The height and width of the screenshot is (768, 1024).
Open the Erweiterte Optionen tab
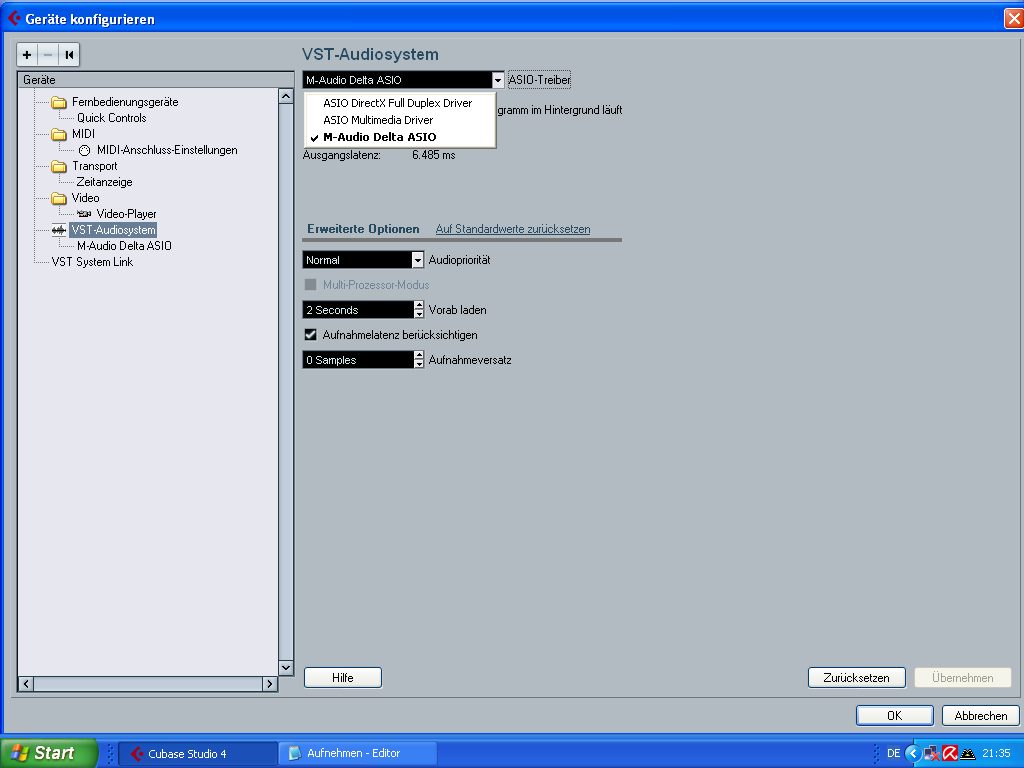point(363,229)
